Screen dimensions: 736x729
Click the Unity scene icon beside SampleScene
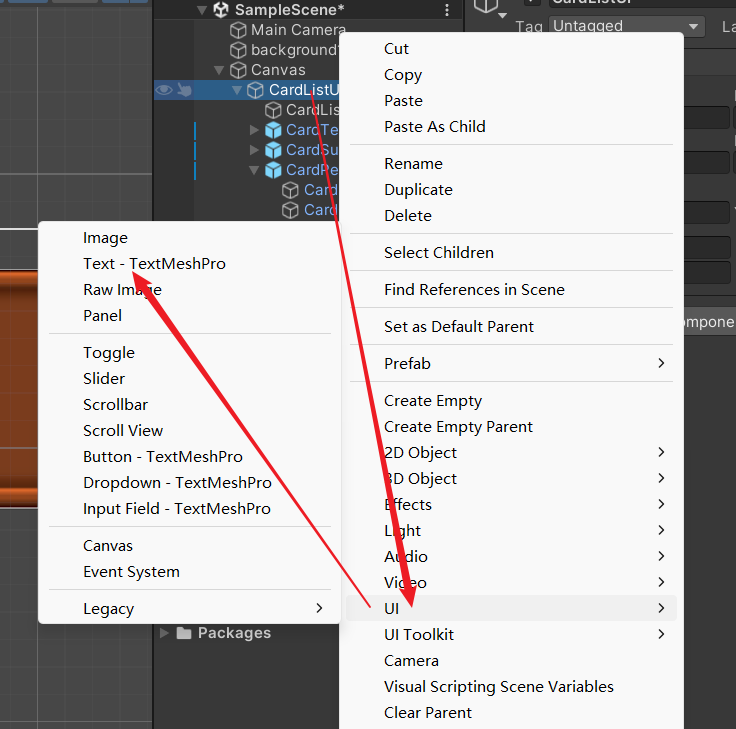221,9
